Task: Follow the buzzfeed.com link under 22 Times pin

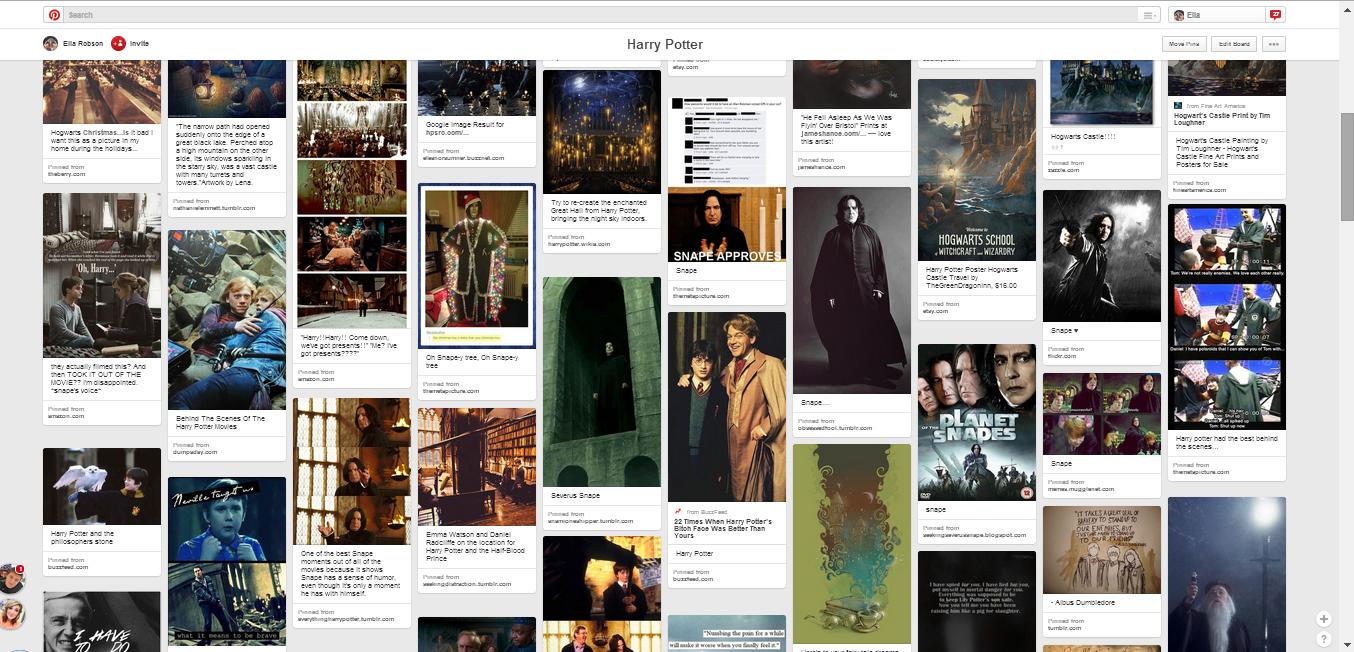Action: (693, 579)
